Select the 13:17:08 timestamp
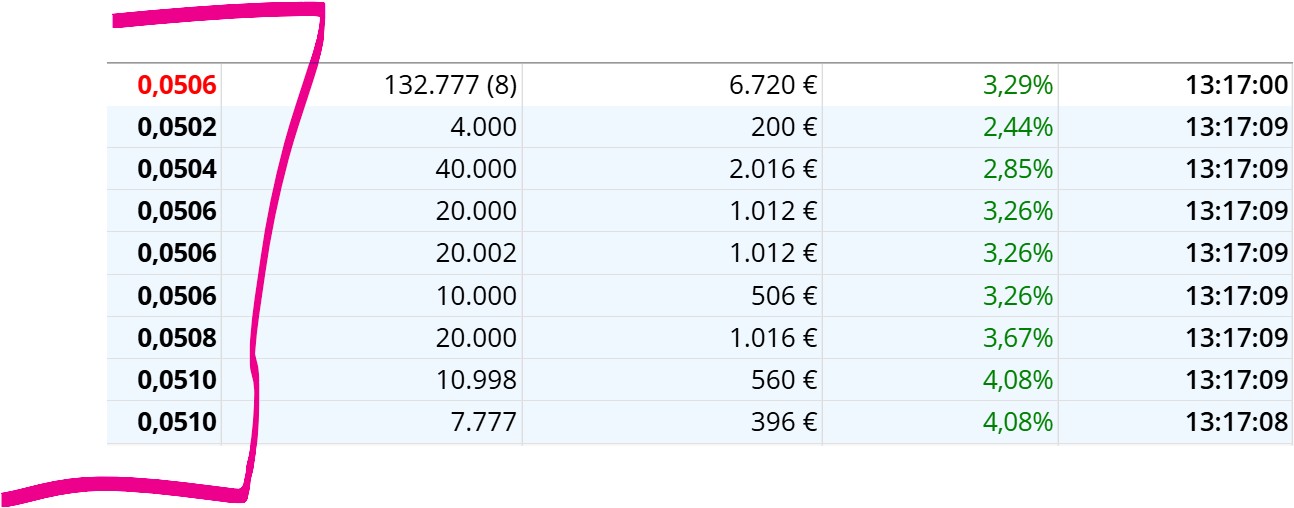 1237,422
